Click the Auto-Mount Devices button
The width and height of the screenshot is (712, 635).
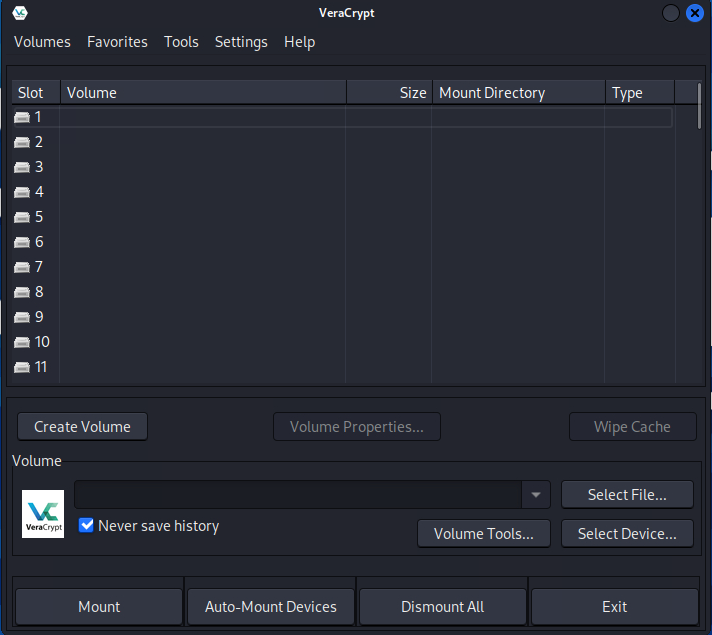[x=271, y=607]
